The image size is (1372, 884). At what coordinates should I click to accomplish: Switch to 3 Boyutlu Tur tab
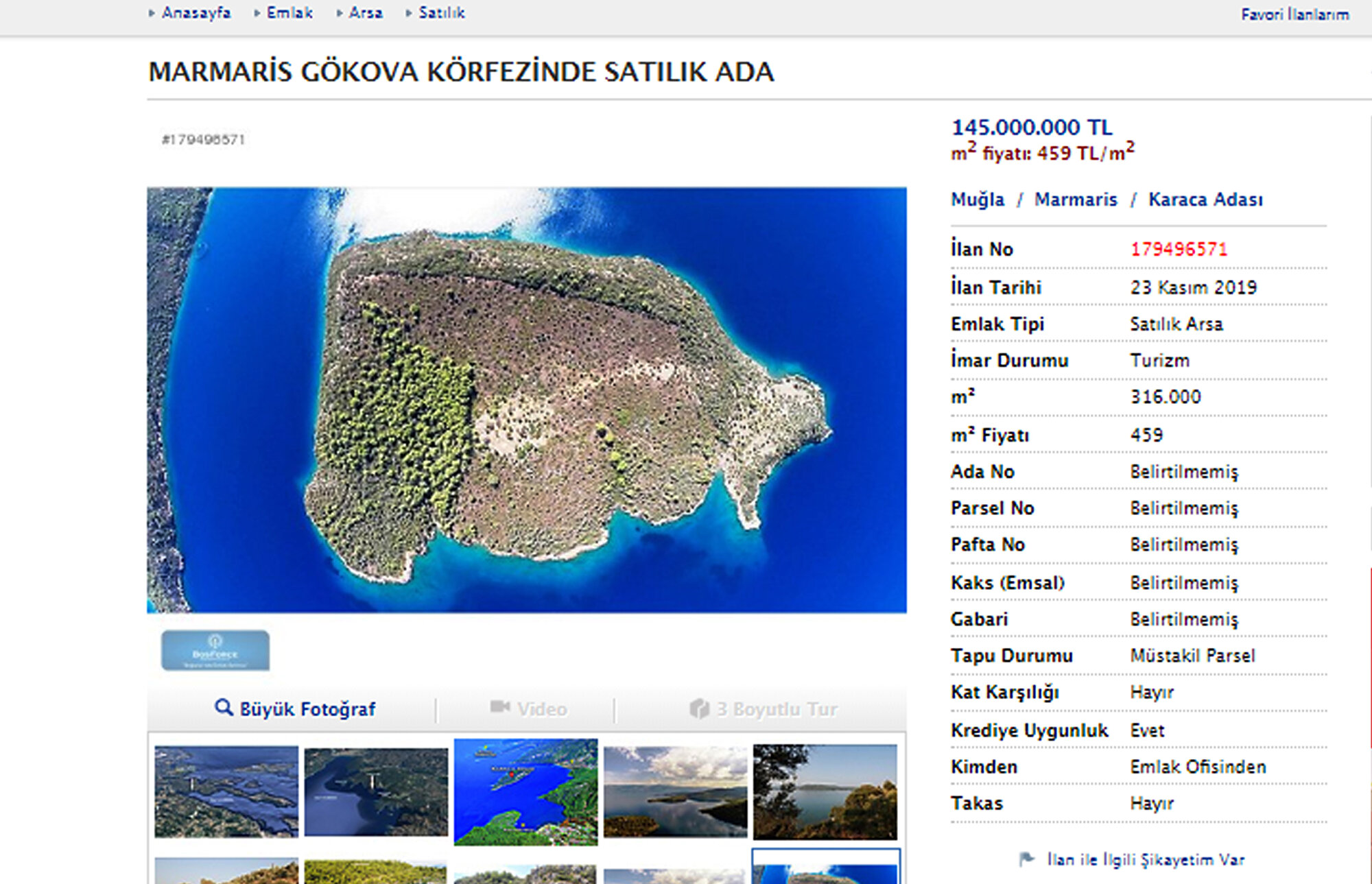pyautogui.click(x=777, y=709)
